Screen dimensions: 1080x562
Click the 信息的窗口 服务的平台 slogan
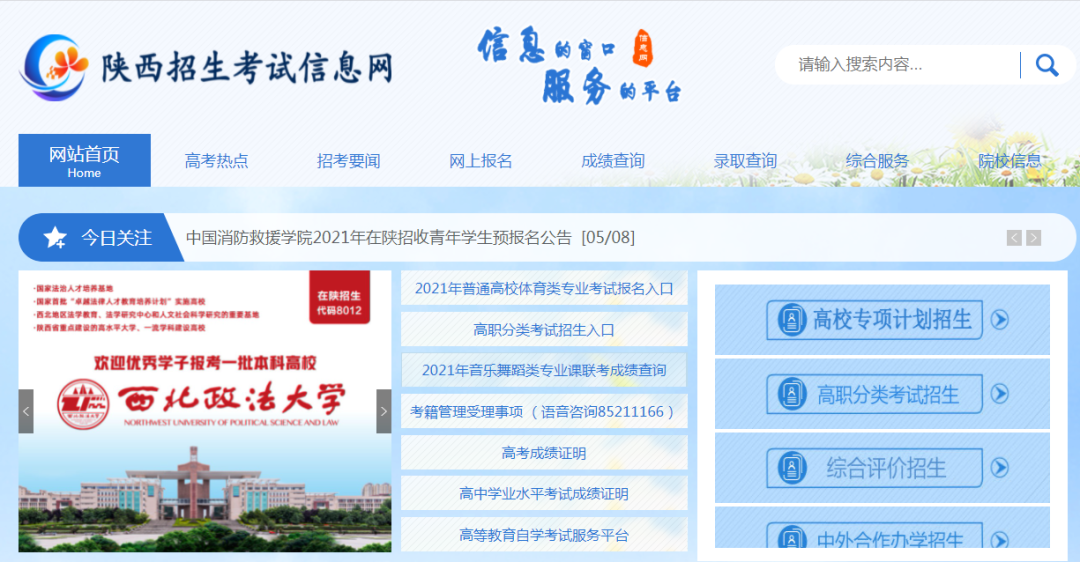click(579, 66)
